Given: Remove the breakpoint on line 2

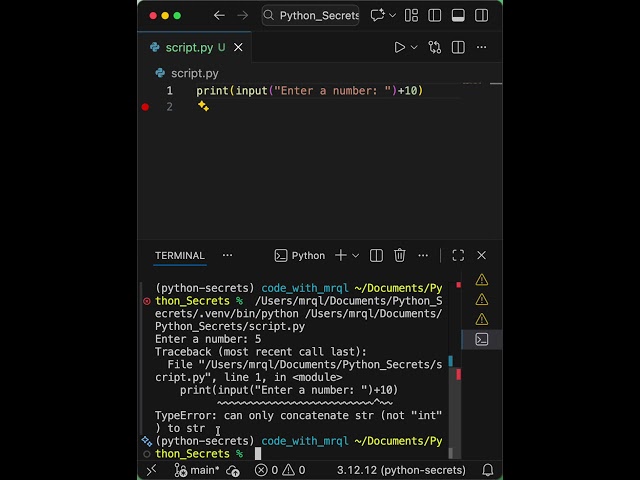Looking at the screenshot, I should tap(145, 107).
